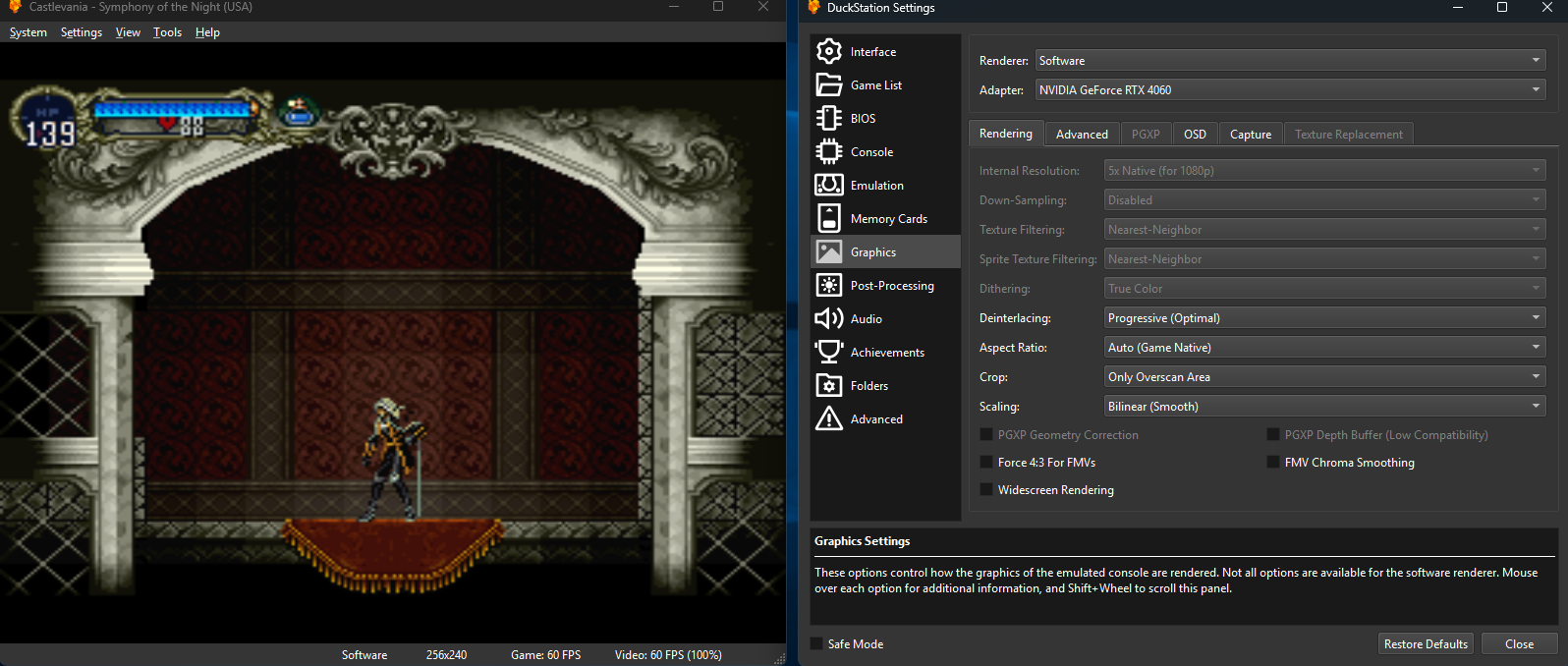Image resolution: width=1568 pixels, height=666 pixels.
Task: Enable PGXP Geometry Correction checkbox
Action: [986, 434]
